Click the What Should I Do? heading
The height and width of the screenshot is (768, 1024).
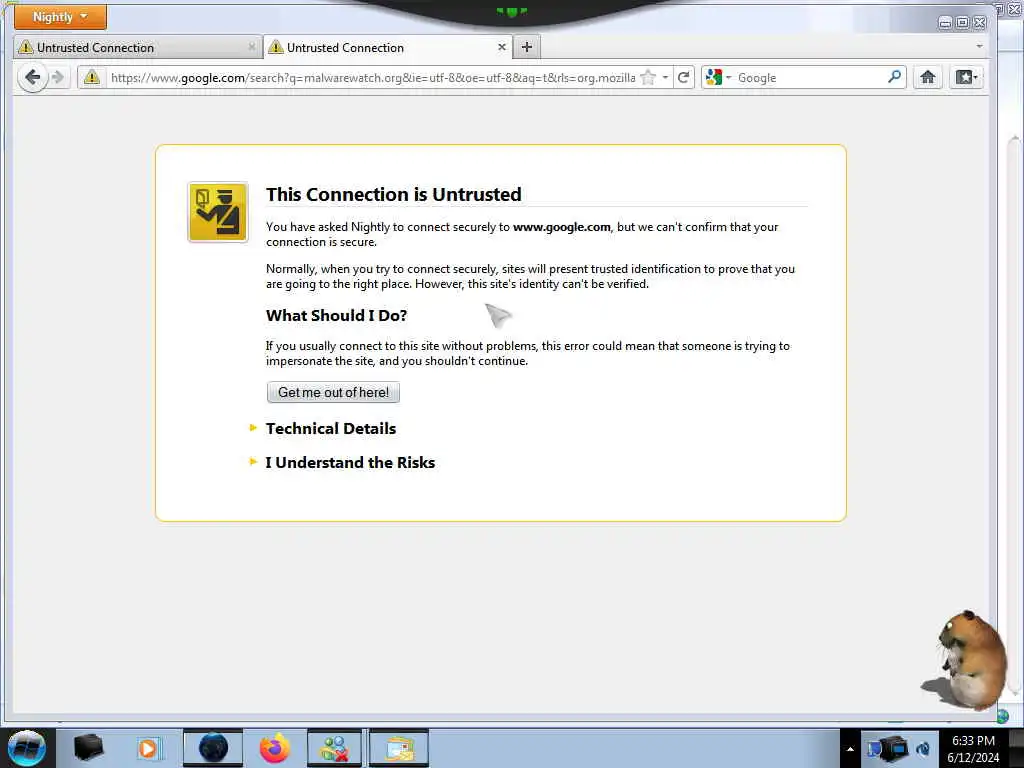(336, 315)
